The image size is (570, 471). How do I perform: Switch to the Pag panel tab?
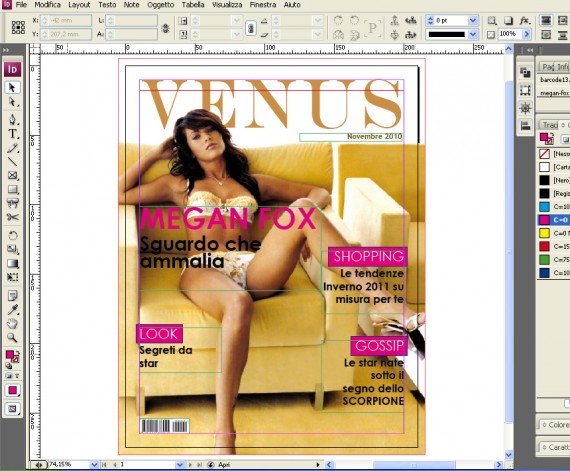pyautogui.click(x=548, y=67)
